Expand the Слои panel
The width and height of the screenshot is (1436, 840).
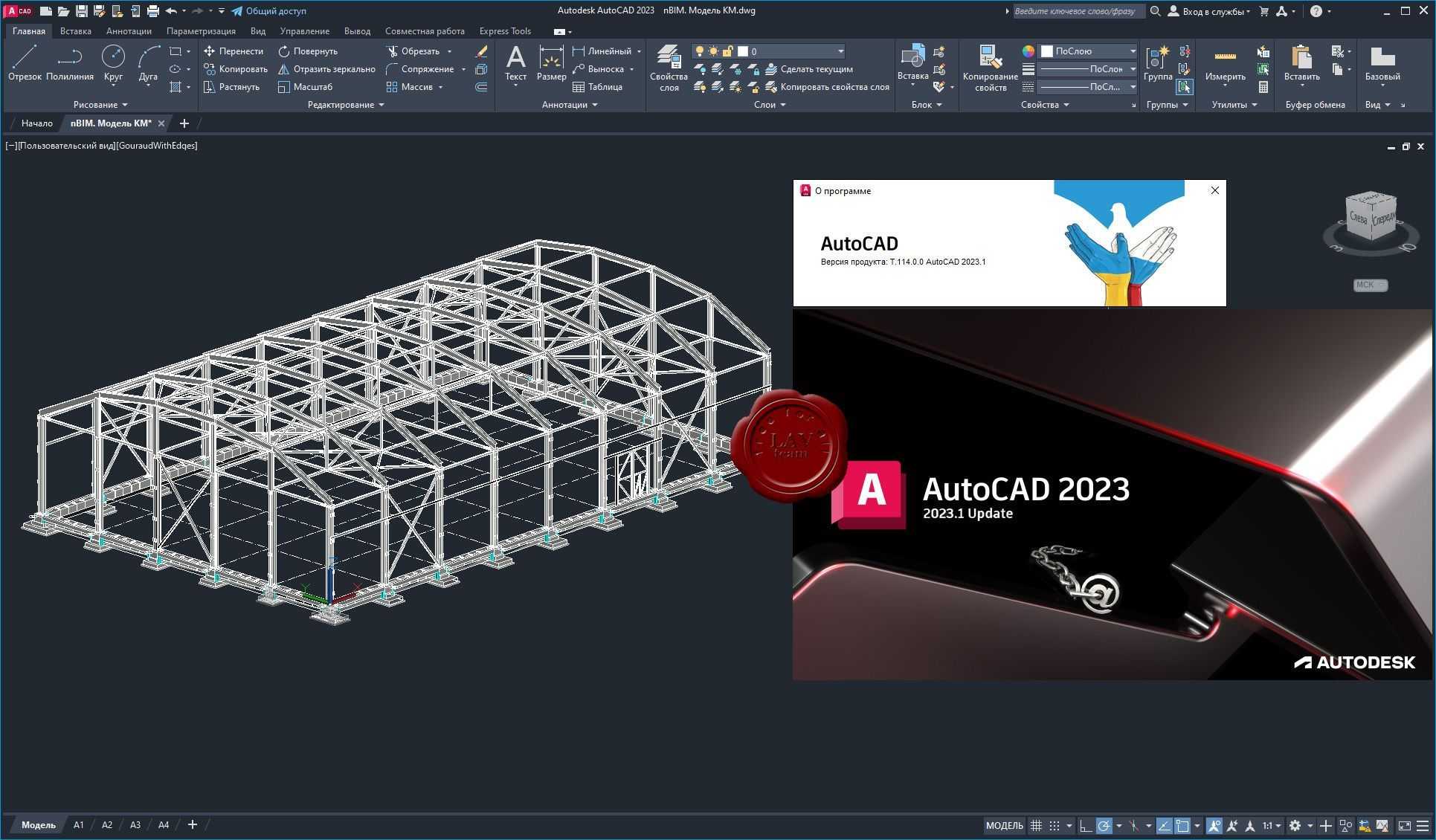pos(770,105)
